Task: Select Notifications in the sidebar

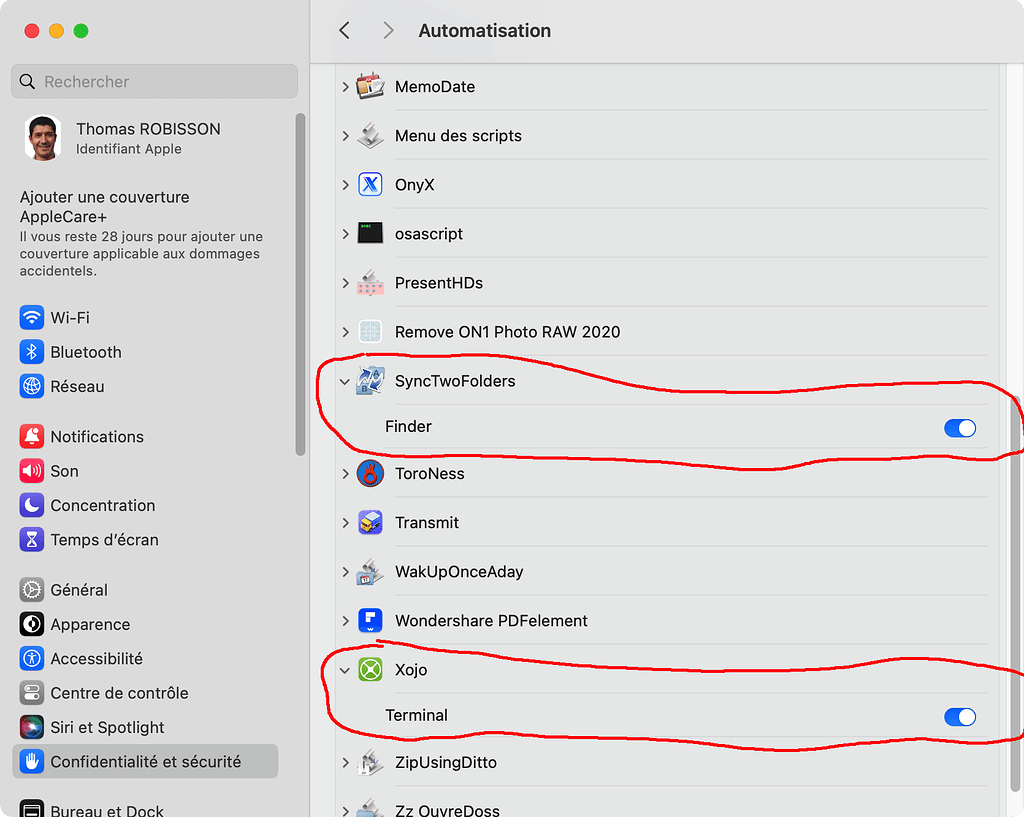Action: point(145,436)
